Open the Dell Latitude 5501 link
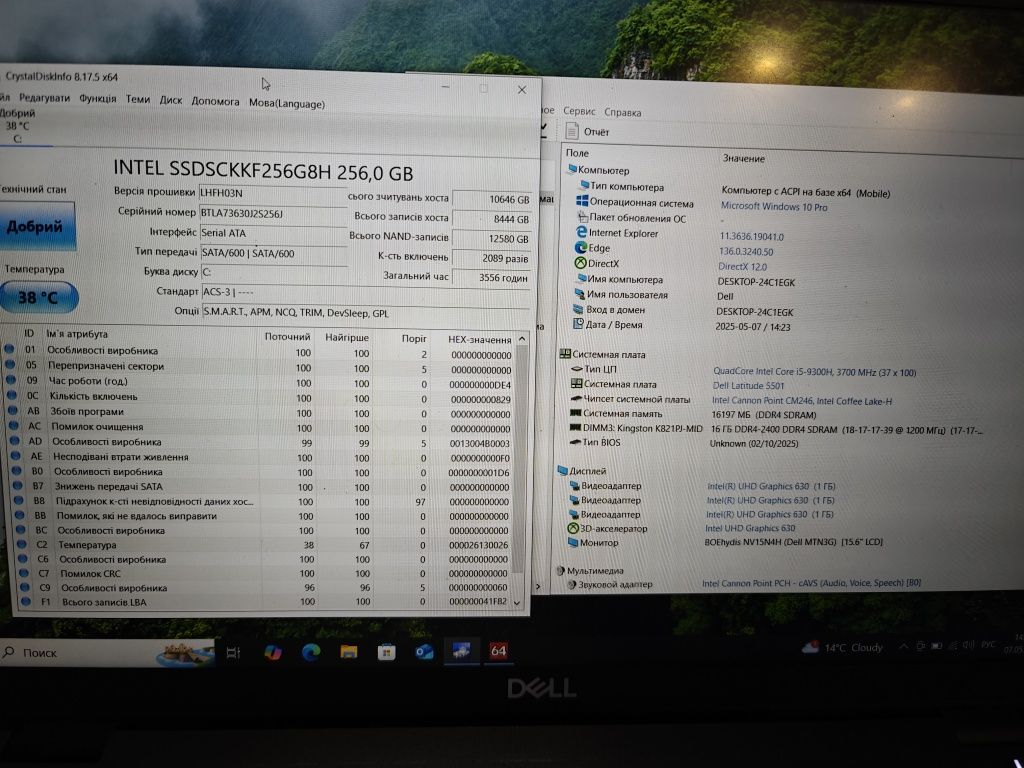This screenshot has width=1024, height=768. click(x=748, y=385)
